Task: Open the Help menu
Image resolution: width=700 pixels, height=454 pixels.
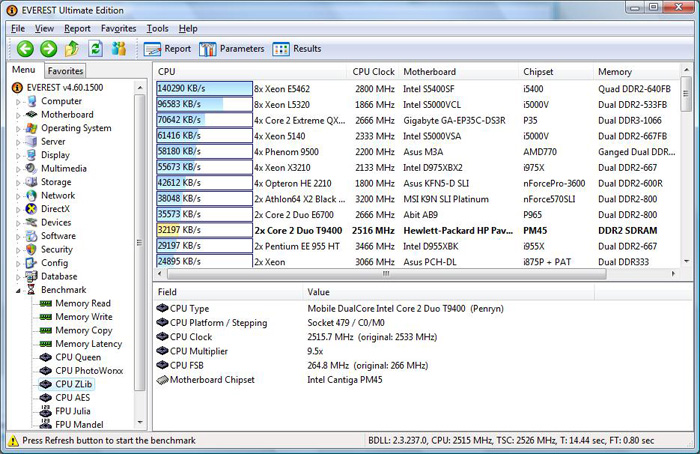Action: click(188, 29)
